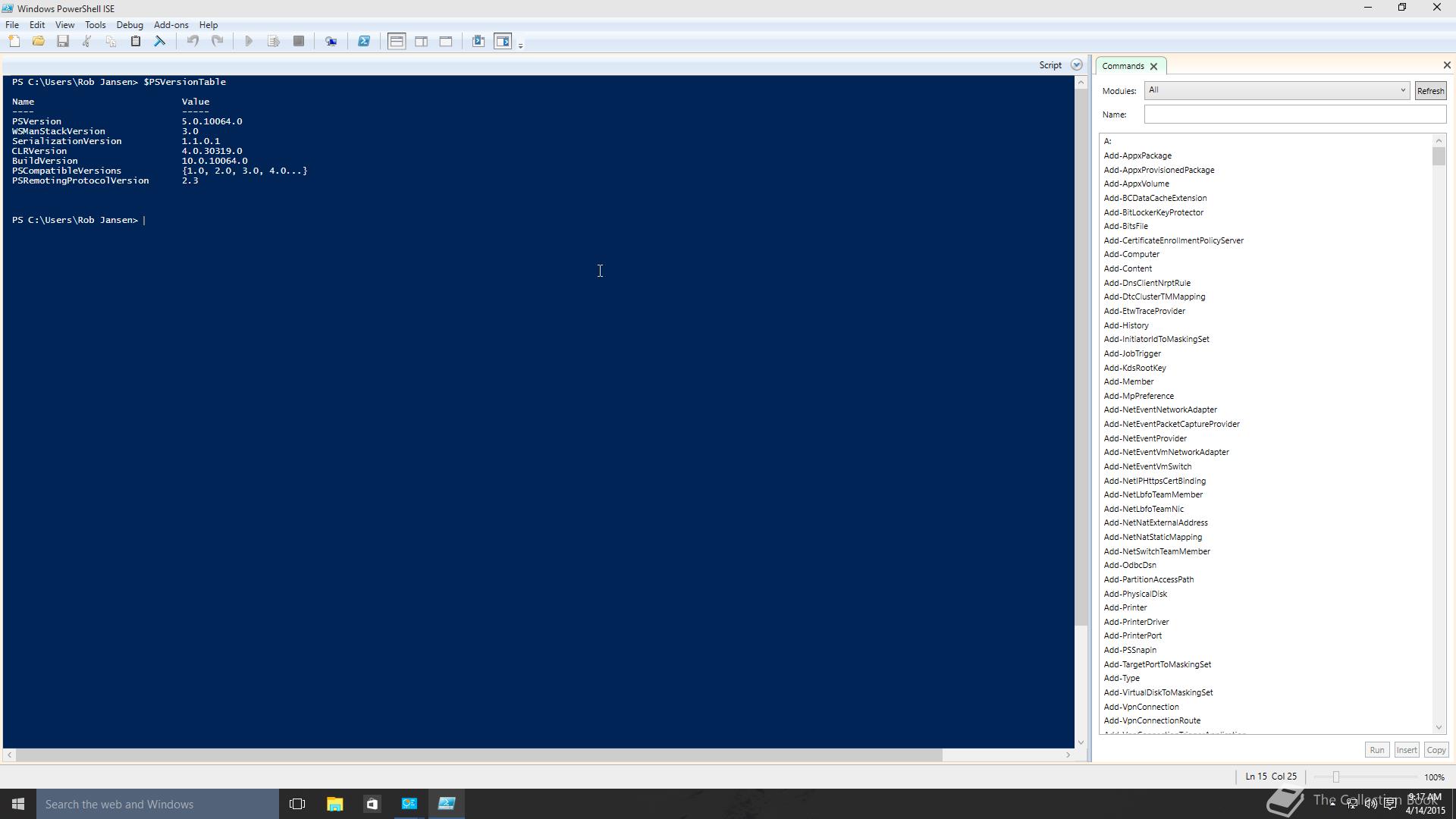Image resolution: width=1456 pixels, height=819 pixels.
Task: Start PowerShell.exe in separate window
Action: point(364,42)
